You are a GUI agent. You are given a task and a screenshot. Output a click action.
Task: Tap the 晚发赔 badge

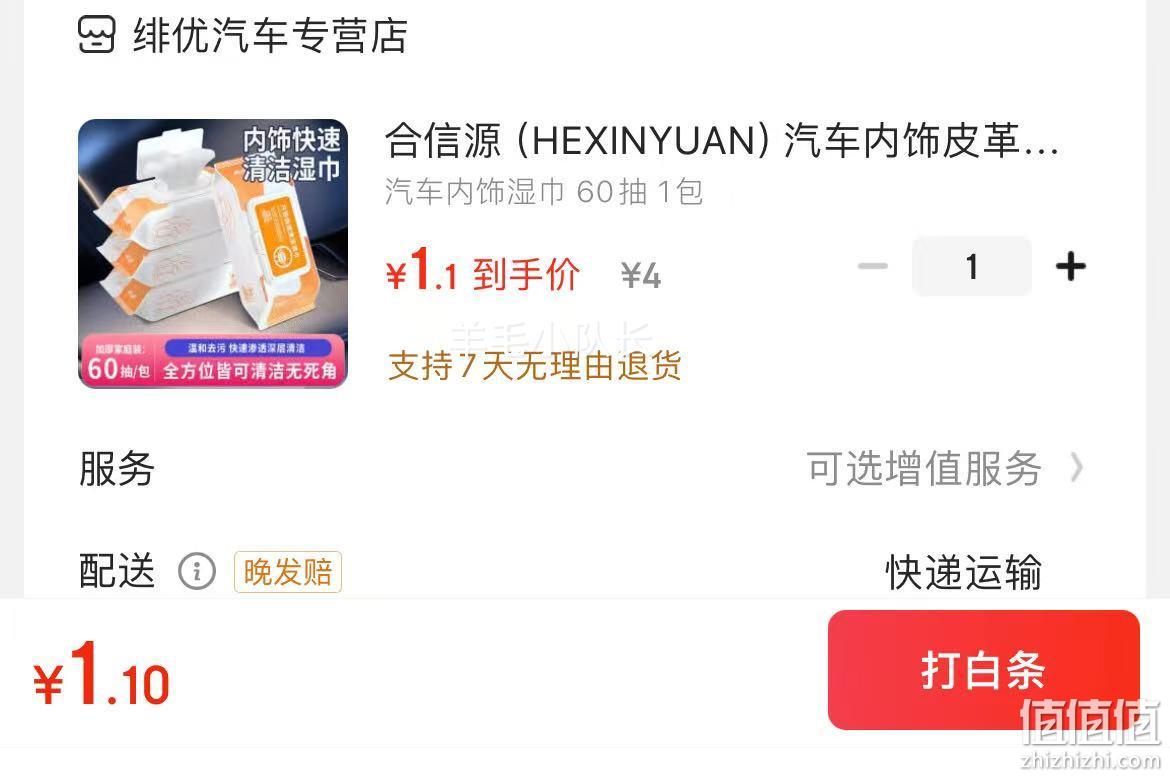[288, 571]
